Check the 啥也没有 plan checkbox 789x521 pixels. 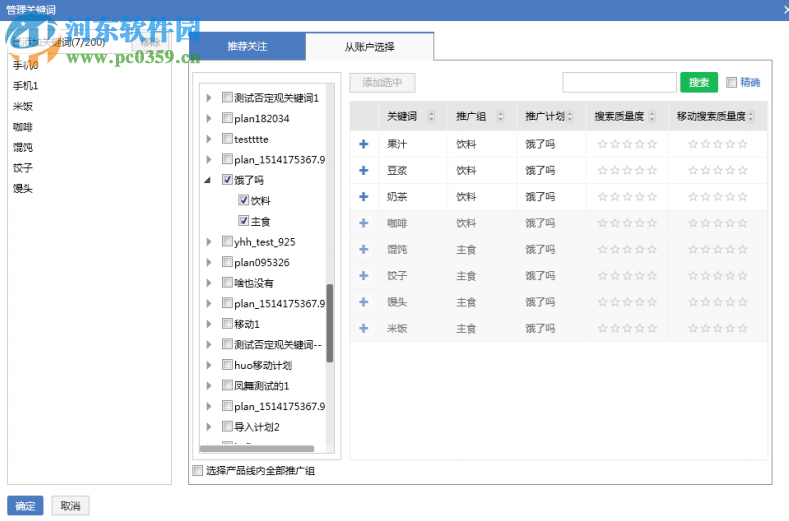point(227,282)
